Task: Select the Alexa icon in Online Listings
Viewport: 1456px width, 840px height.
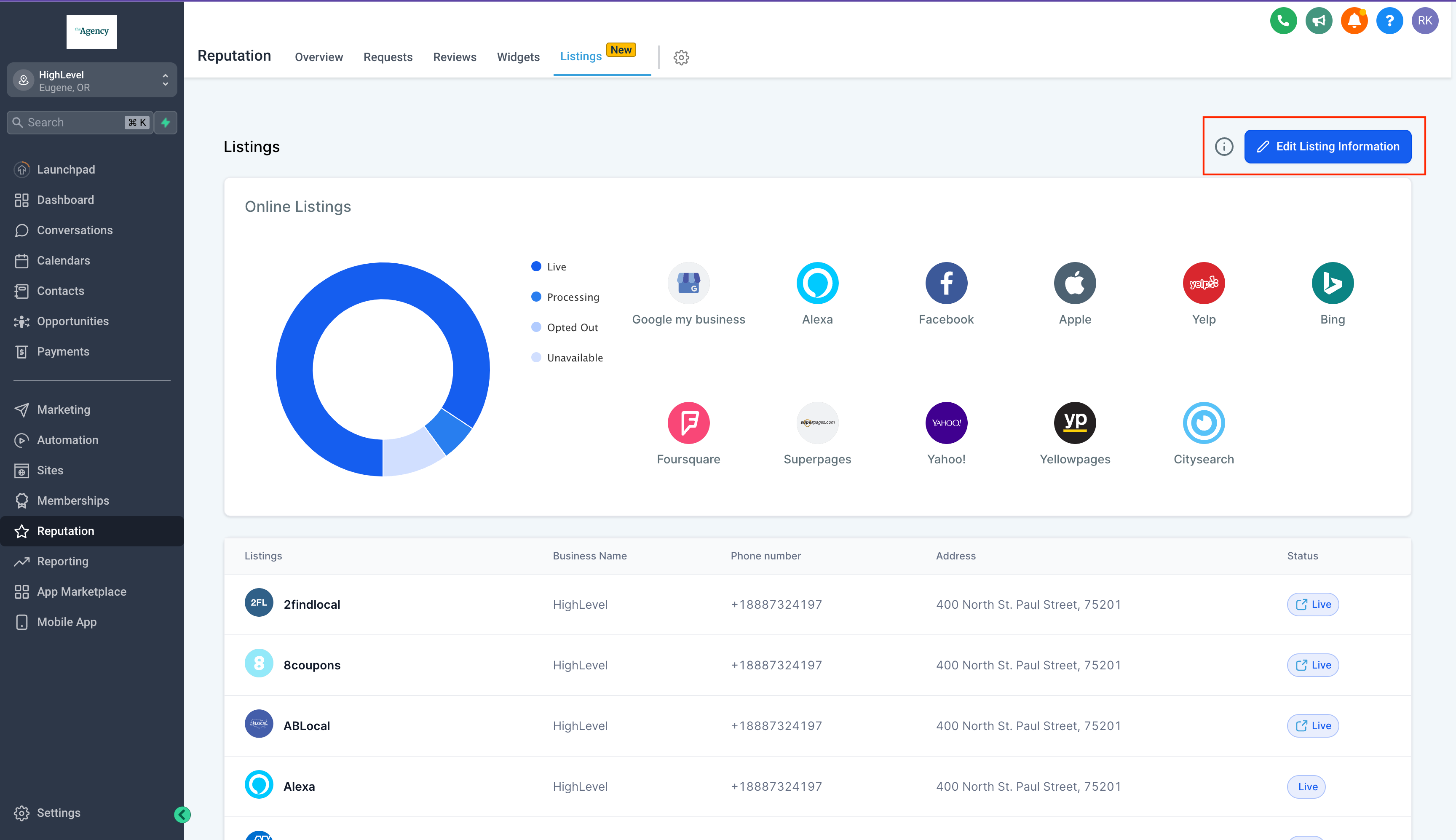Action: (817, 283)
